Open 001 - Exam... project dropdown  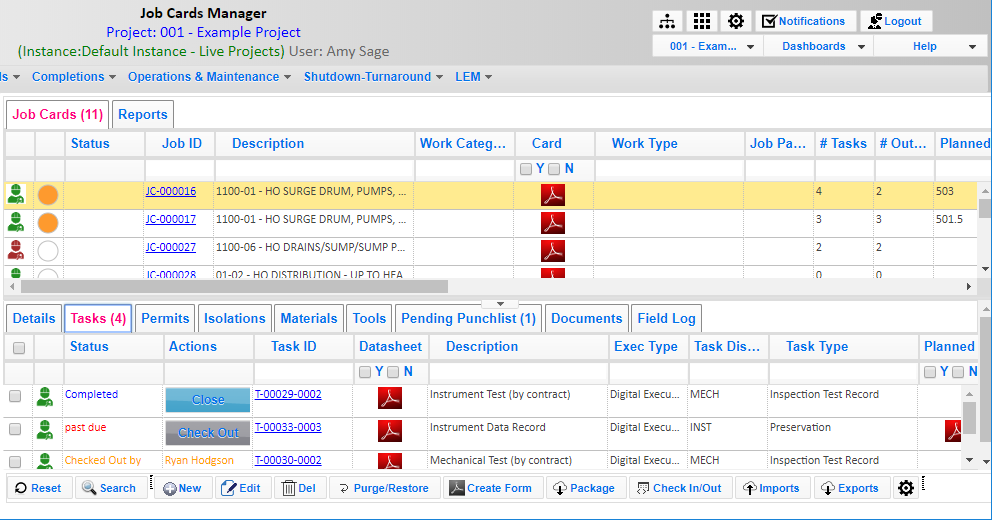click(708, 46)
